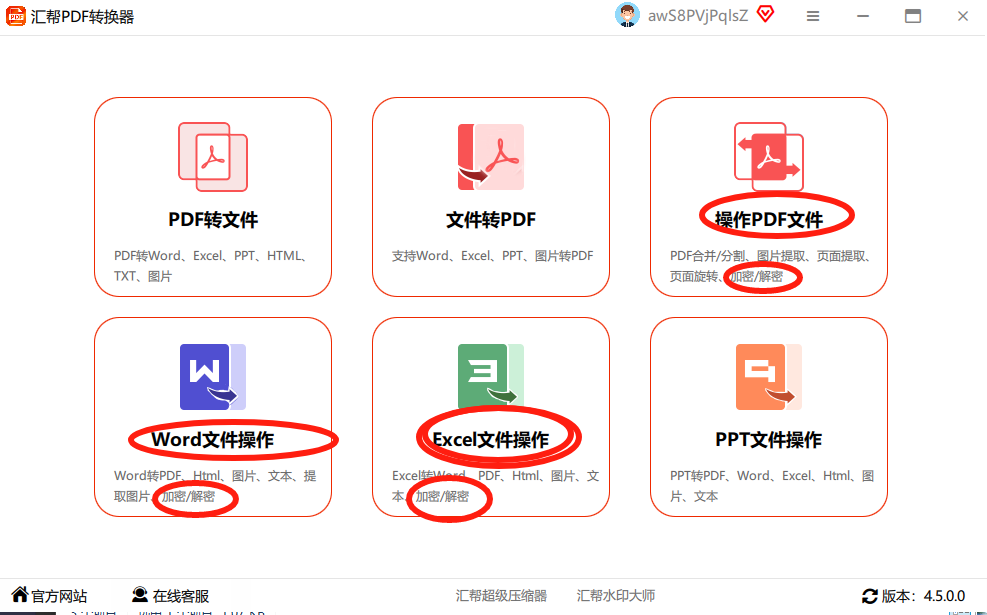Click the refresh version check icon
This screenshot has width=987, height=615.
(x=870, y=595)
